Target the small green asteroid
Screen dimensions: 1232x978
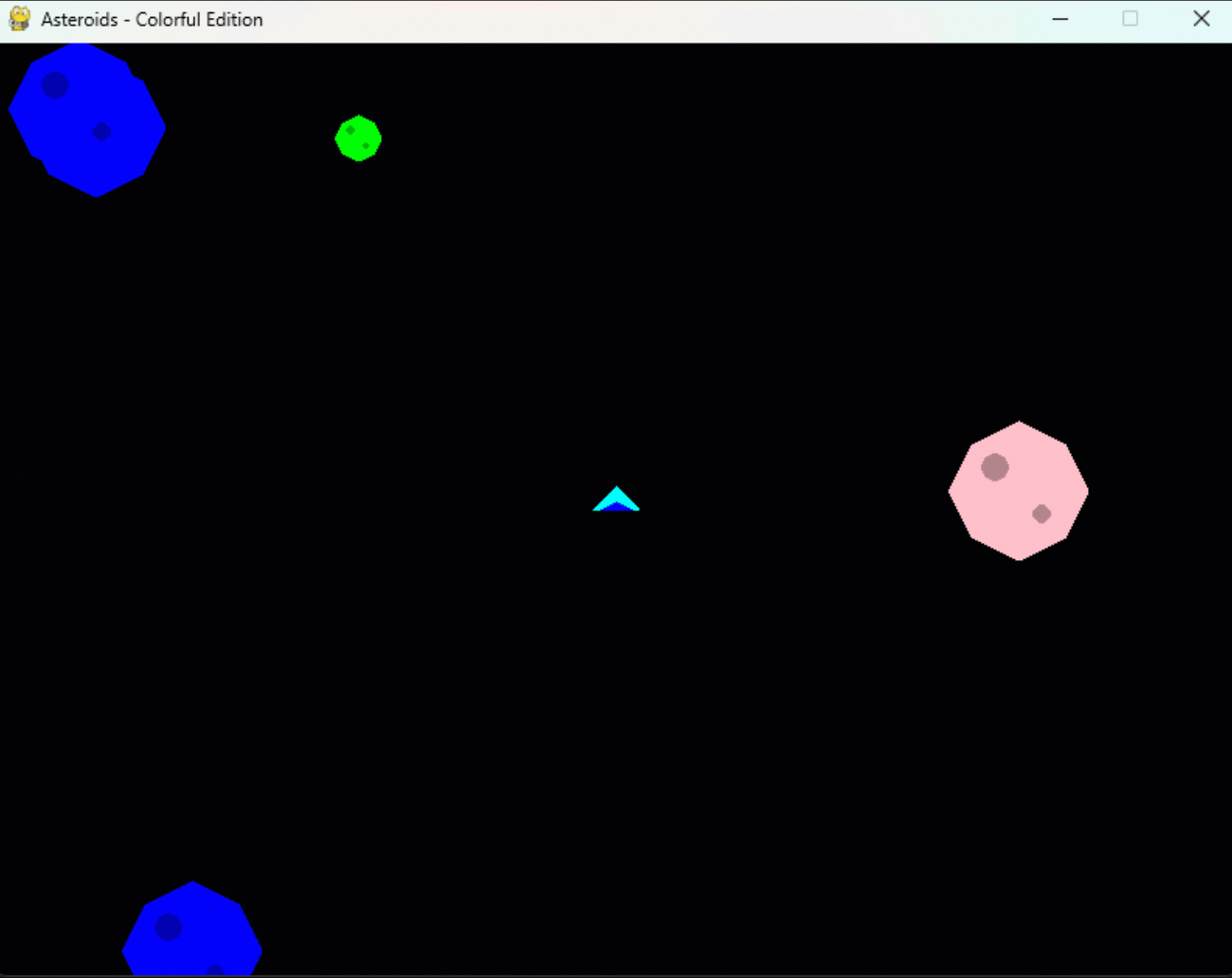click(358, 138)
